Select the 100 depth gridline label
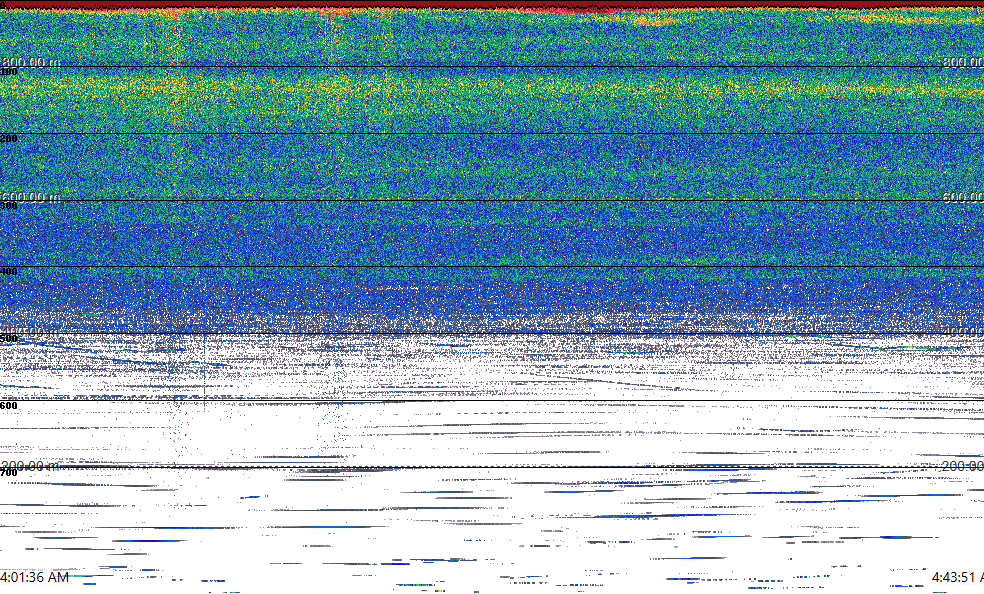 click(9, 72)
